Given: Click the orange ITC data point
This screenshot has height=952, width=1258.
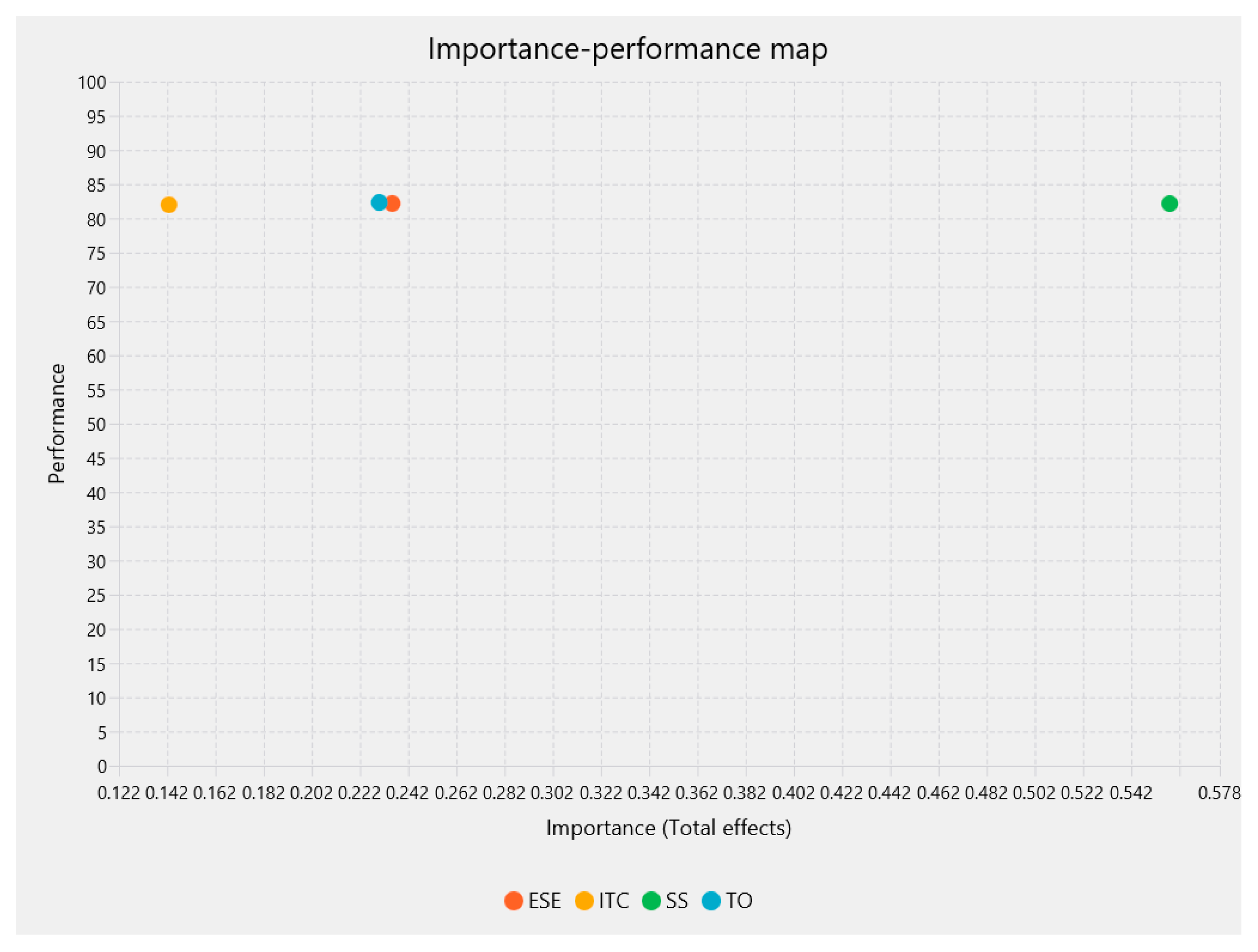Looking at the screenshot, I should pos(169,205).
